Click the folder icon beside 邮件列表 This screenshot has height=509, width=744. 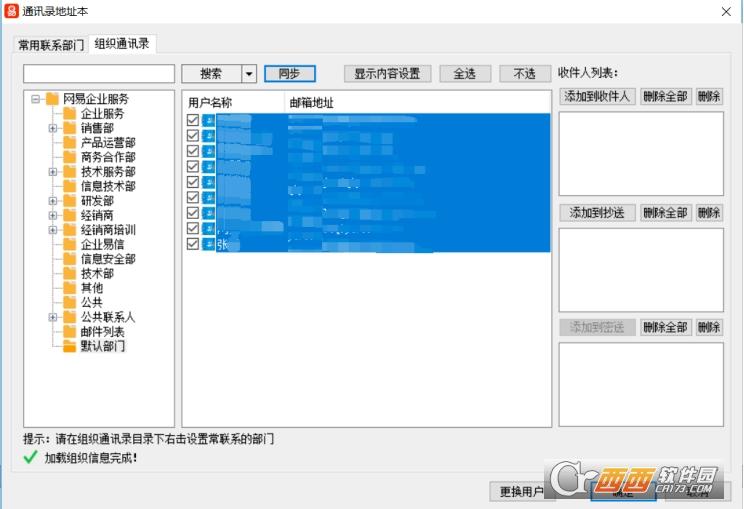pyautogui.click(x=70, y=332)
